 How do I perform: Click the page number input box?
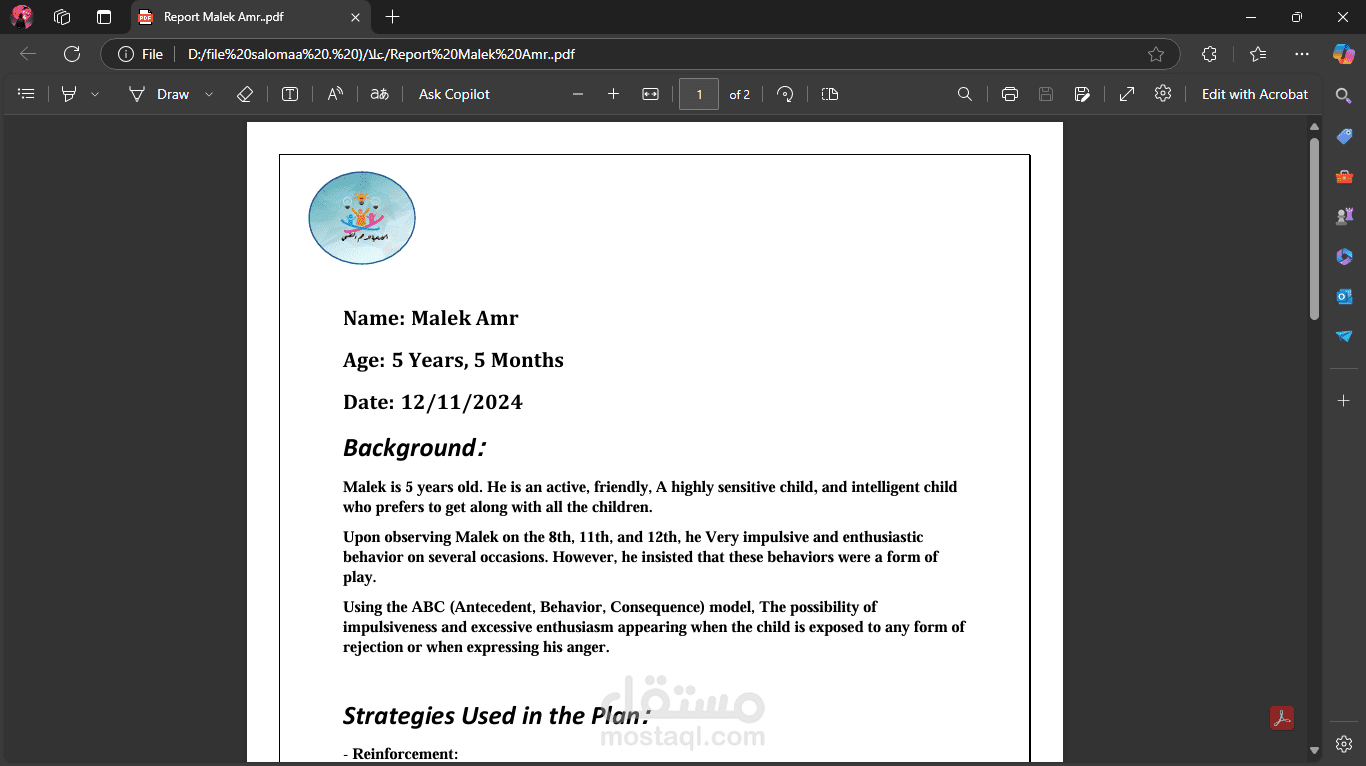[x=699, y=94]
